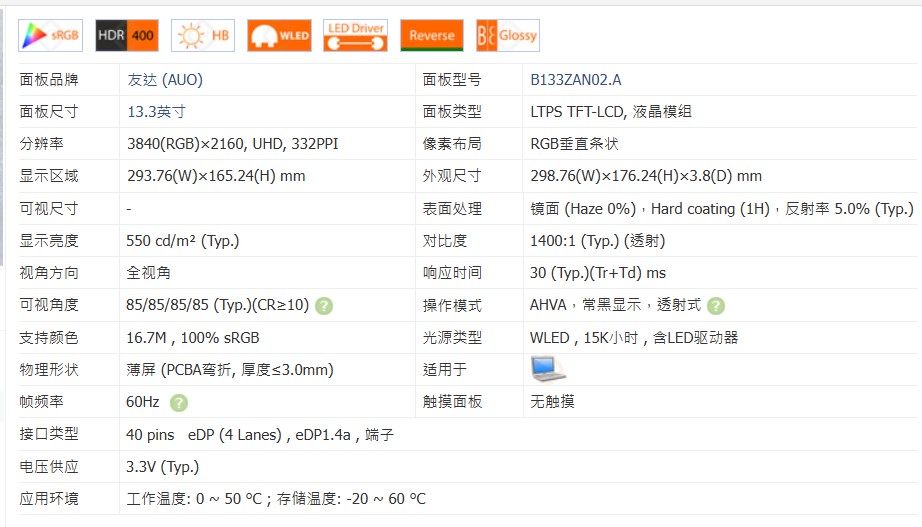Screen dimensions: 922x527
Task: Click the sRGB color gamut badge
Action: (50, 35)
